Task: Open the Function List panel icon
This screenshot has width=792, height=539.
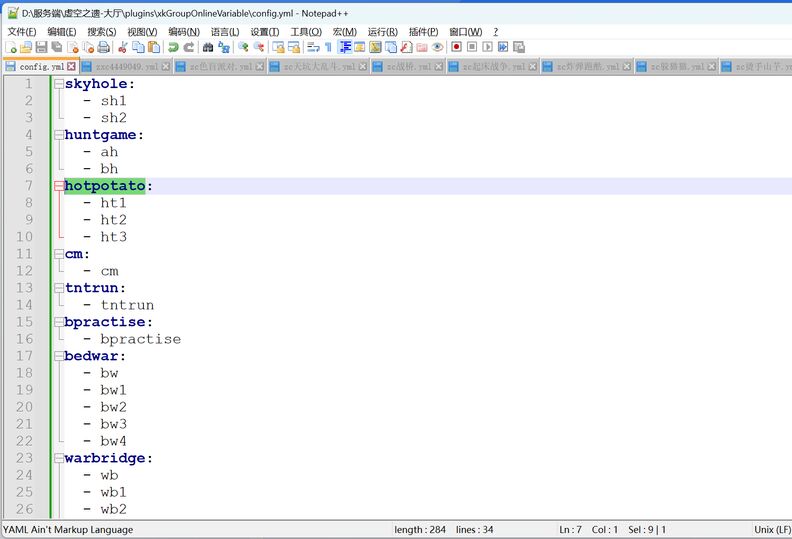Action: [406, 47]
